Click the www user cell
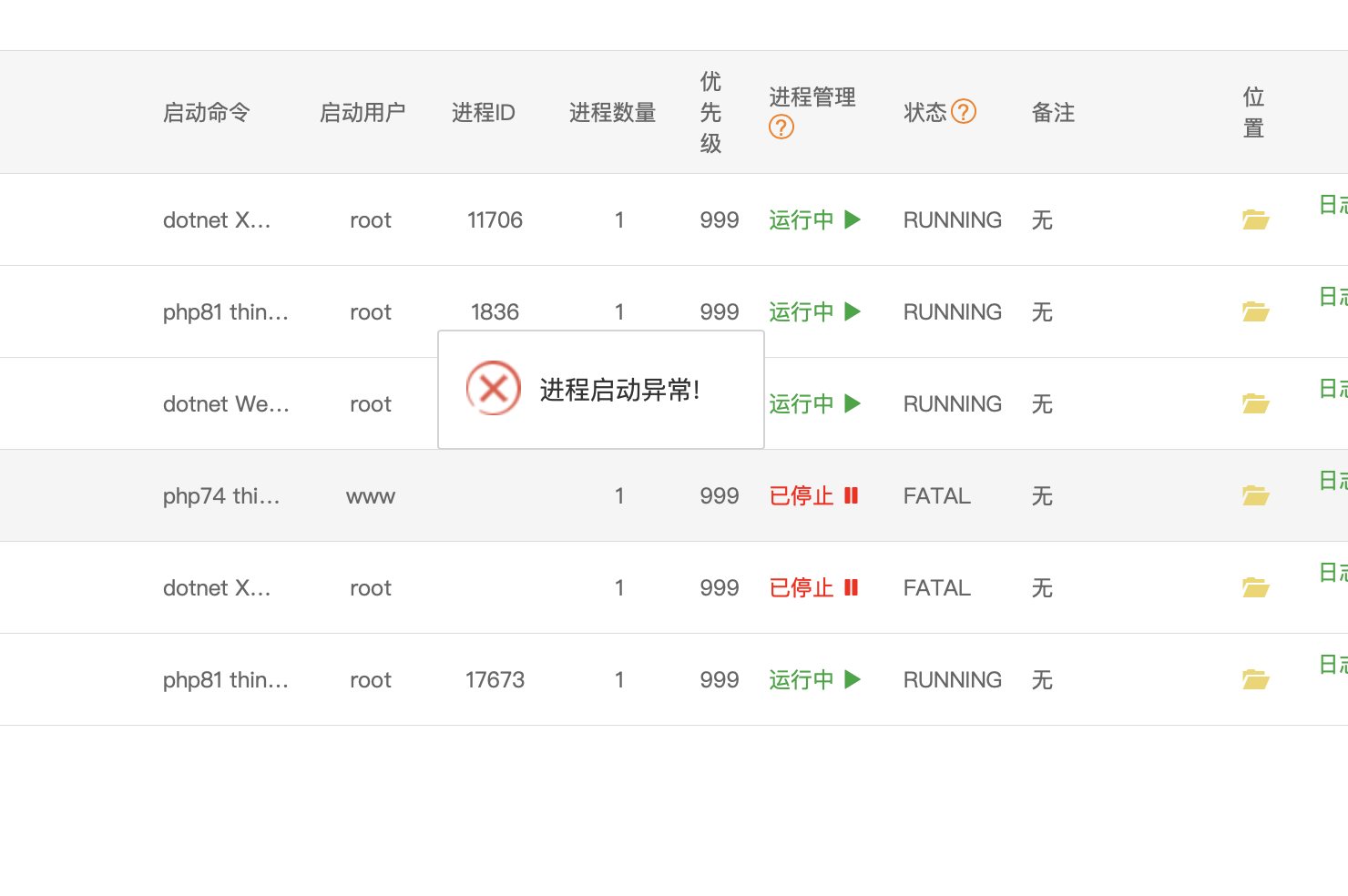This screenshot has height=896, width=1348. 371,496
